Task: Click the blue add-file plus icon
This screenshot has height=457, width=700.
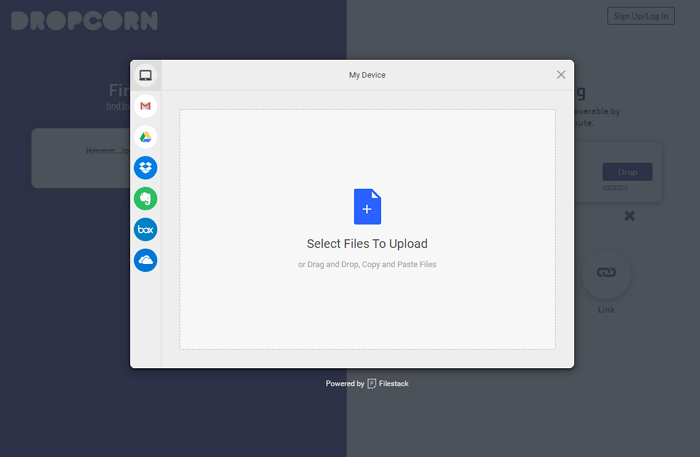Action: pos(367,207)
